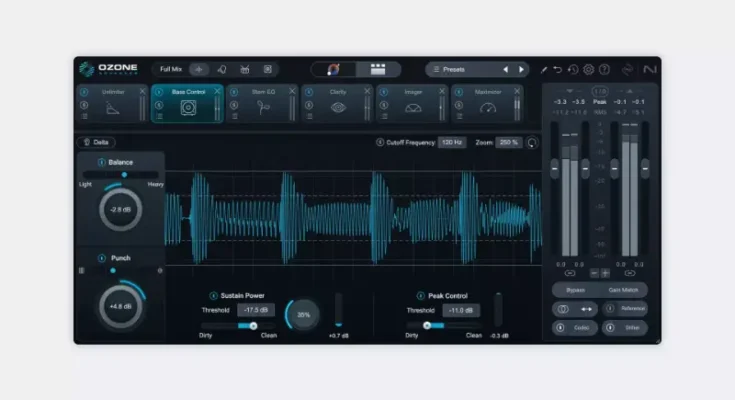Open the Unlimiter module icon
This screenshot has height=400, width=735.
113,107
